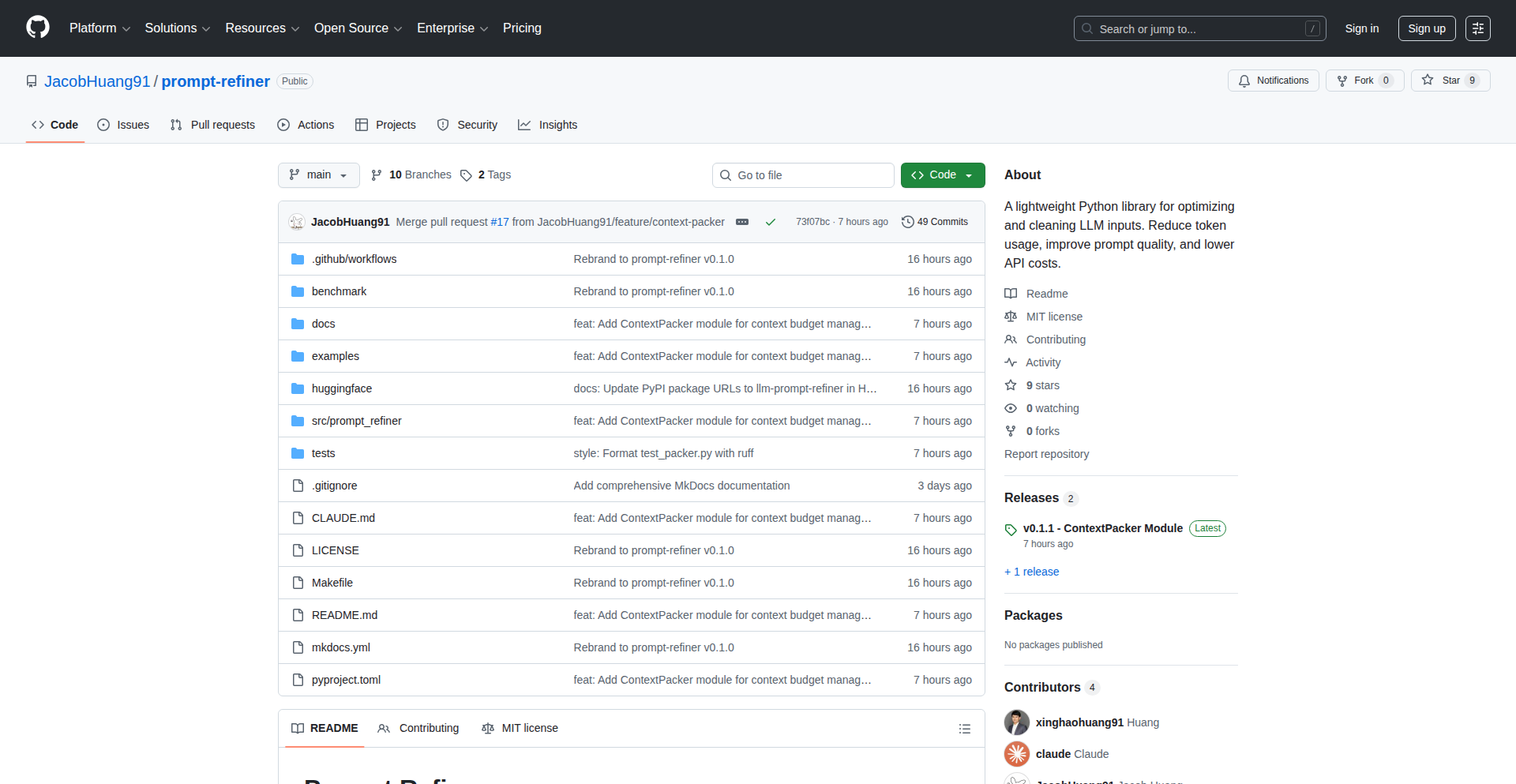Open the README outline list icon
Image resolution: width=1516 pixels, height=784 pixels.
click(x=964, y=729)
